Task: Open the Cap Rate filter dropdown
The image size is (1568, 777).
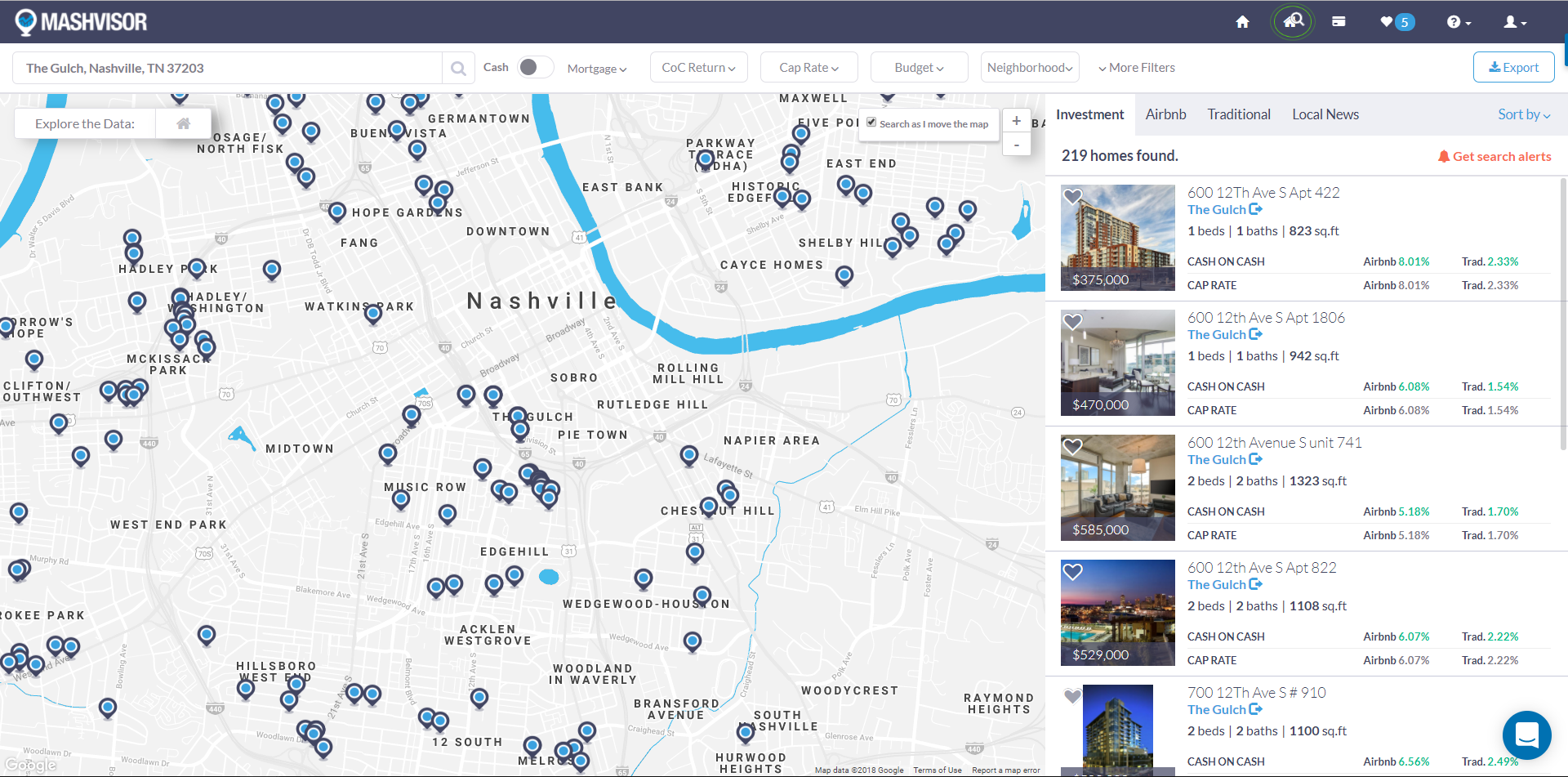Action: tap(808, 68)
